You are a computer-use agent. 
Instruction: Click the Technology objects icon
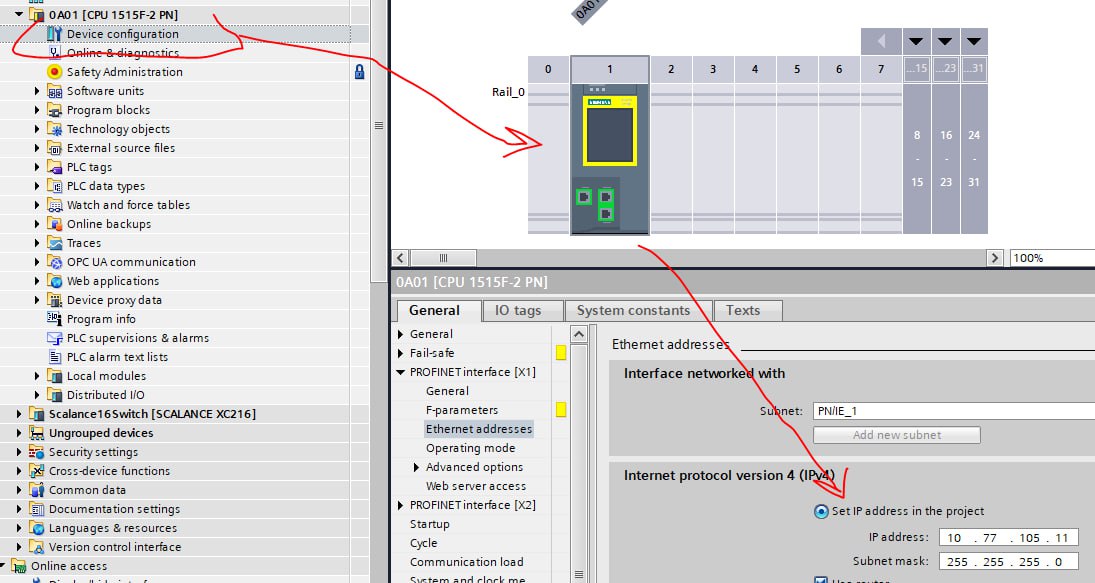click(x=54, y=128)
